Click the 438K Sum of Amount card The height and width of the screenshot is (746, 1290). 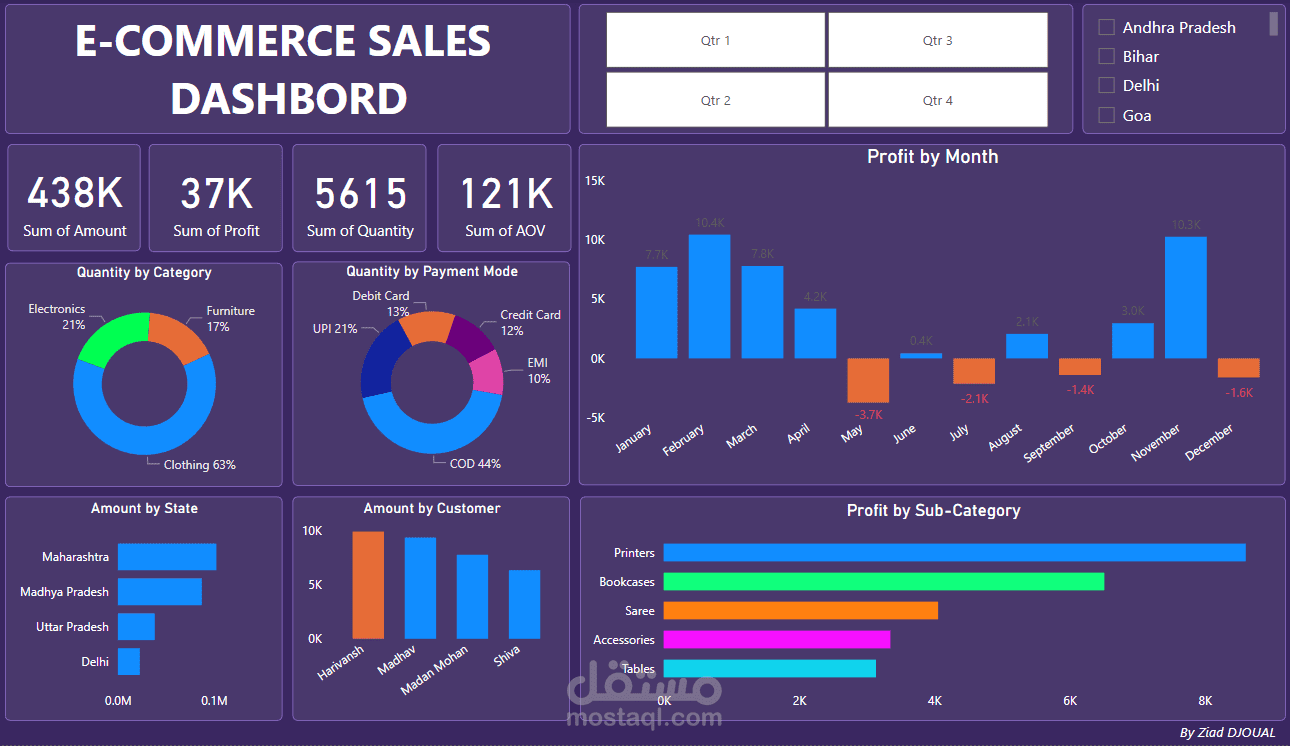tap(74, 197)
